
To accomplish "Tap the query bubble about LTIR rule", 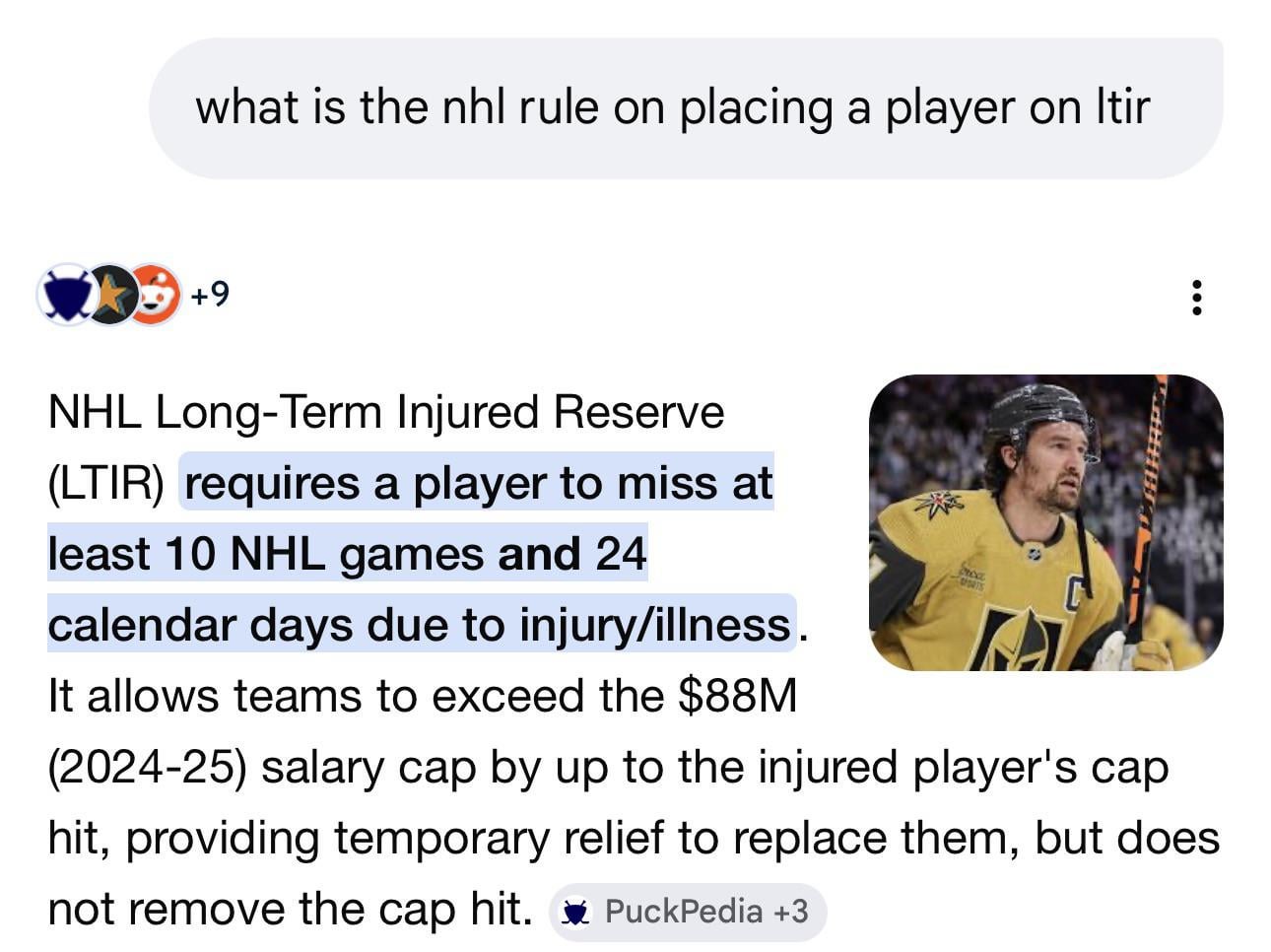I will (x=672, y=107).
